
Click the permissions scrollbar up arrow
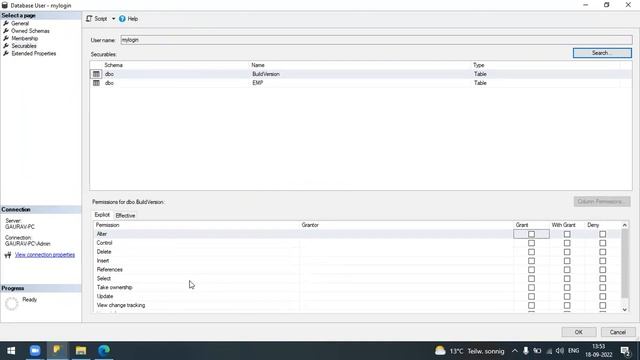click(x=624, y=225)
